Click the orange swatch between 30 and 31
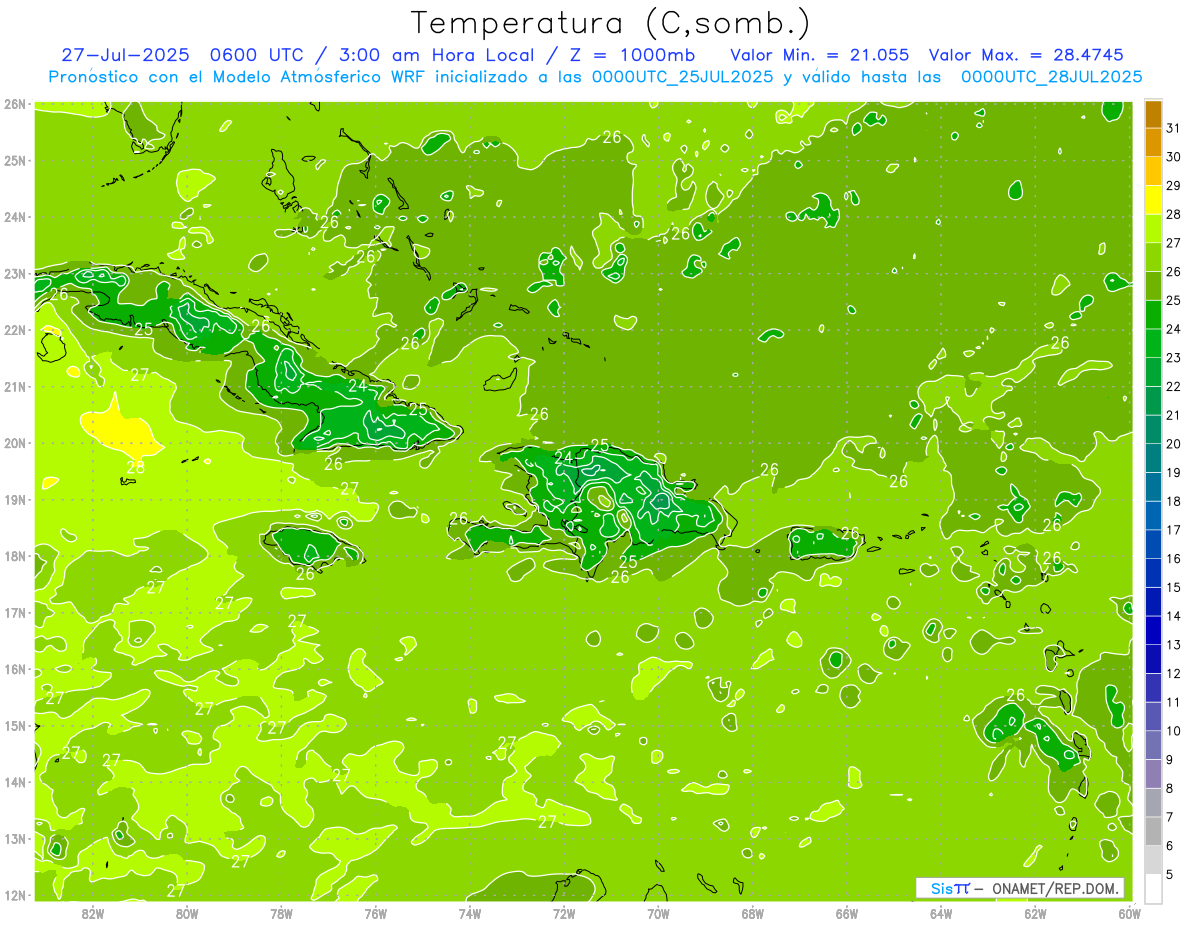 1153,142
